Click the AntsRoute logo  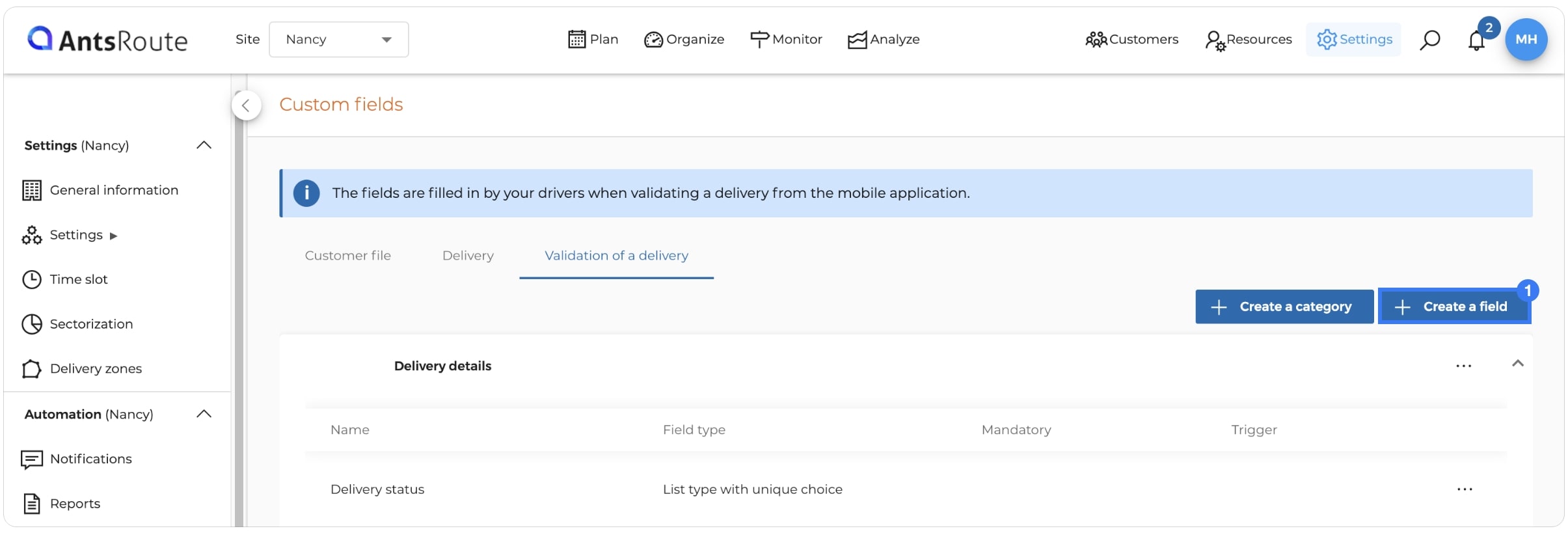107,40
